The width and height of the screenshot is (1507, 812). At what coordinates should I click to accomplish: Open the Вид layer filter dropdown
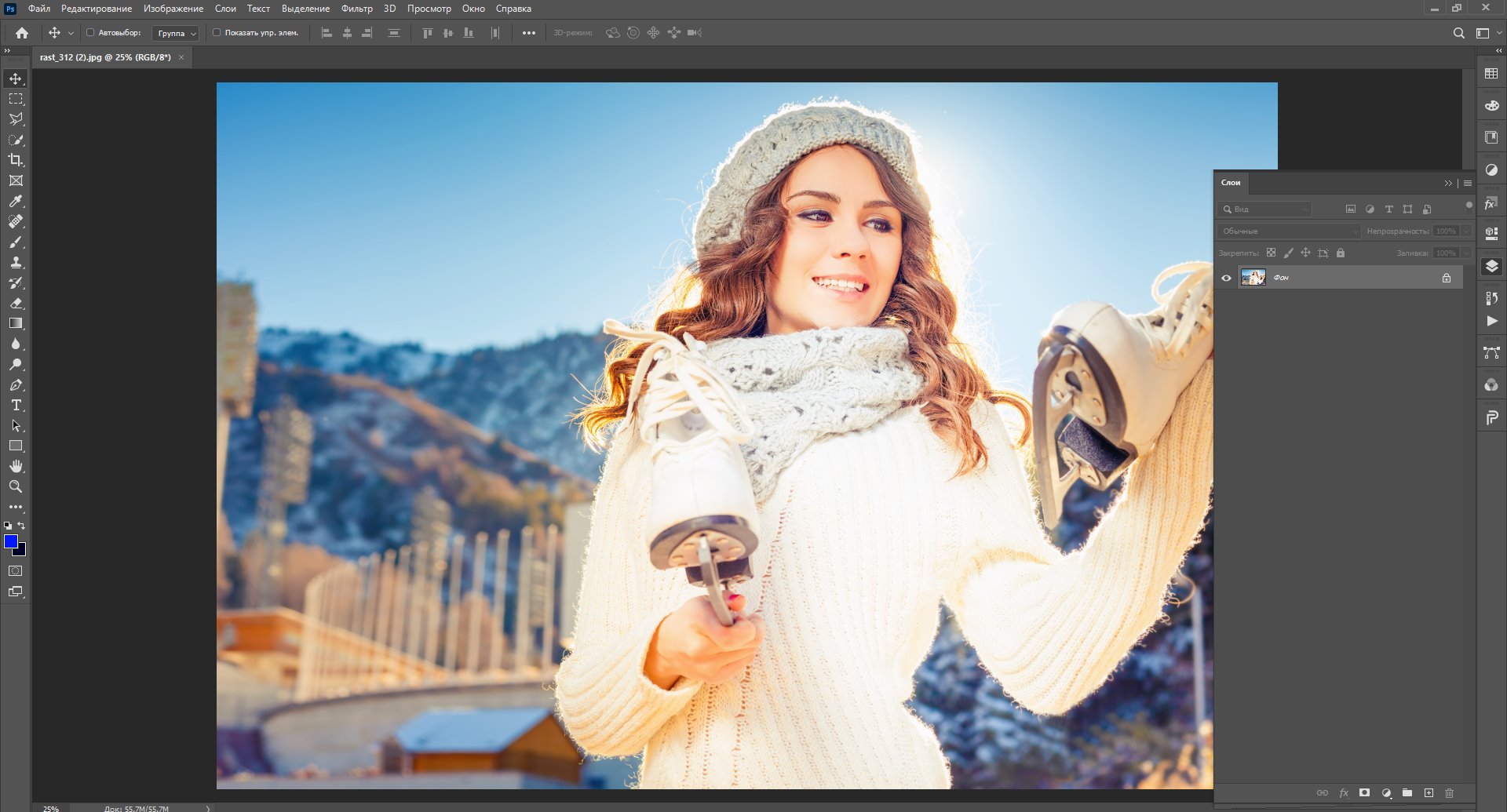(1265, 209)
